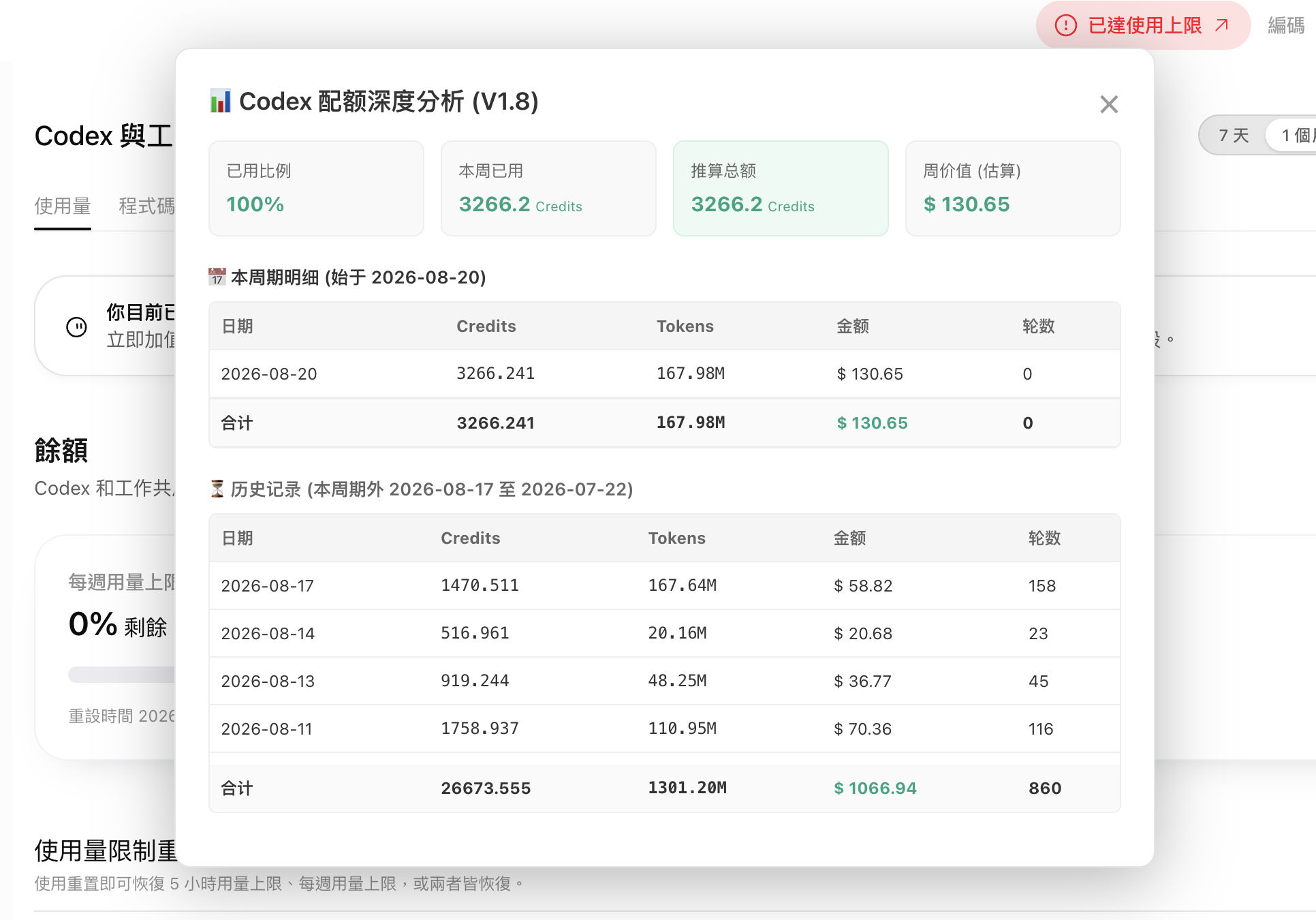This screenshot has width=1316, height=920.
Task: Click the 116 rounds value
Action: coord(1041,729)
